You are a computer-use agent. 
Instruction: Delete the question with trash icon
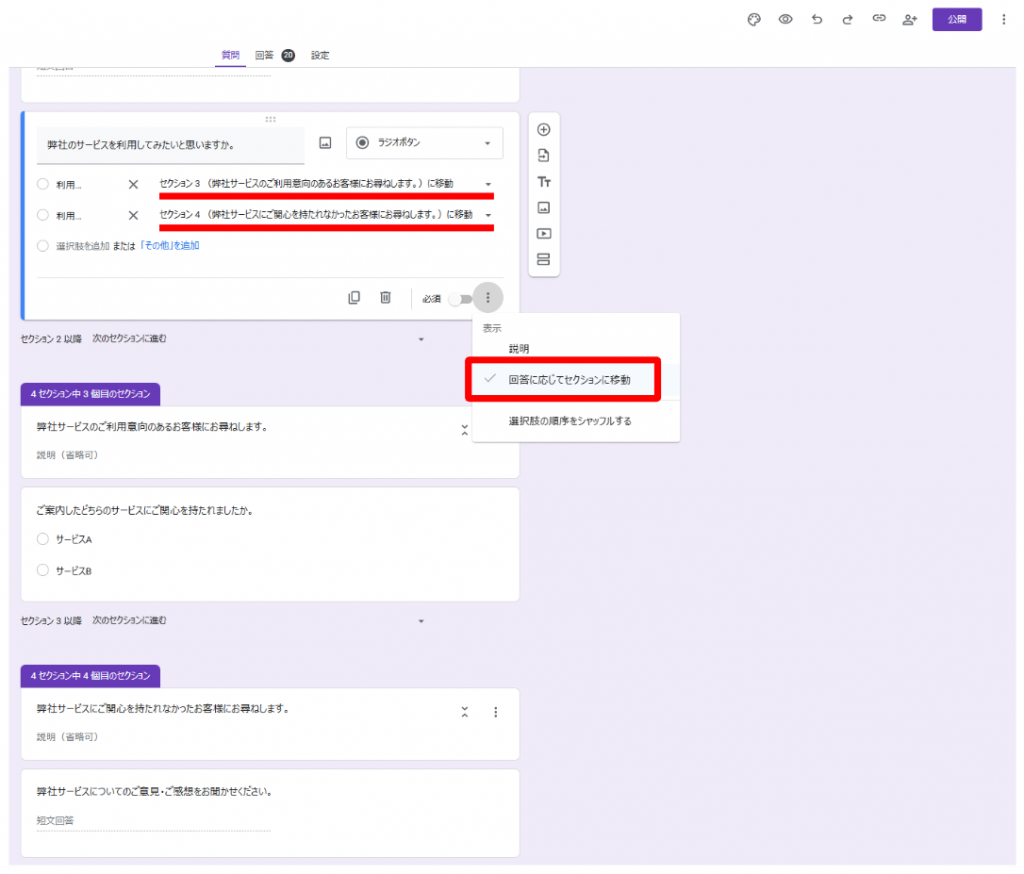coord(385,298)
